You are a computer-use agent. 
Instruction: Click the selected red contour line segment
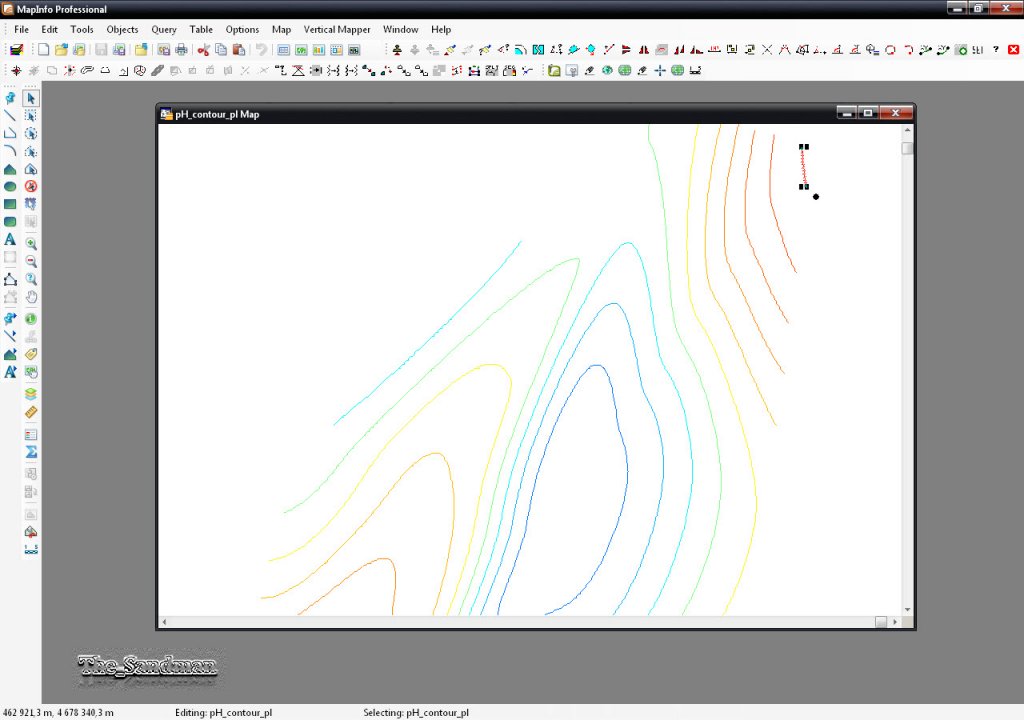(803, 166)
